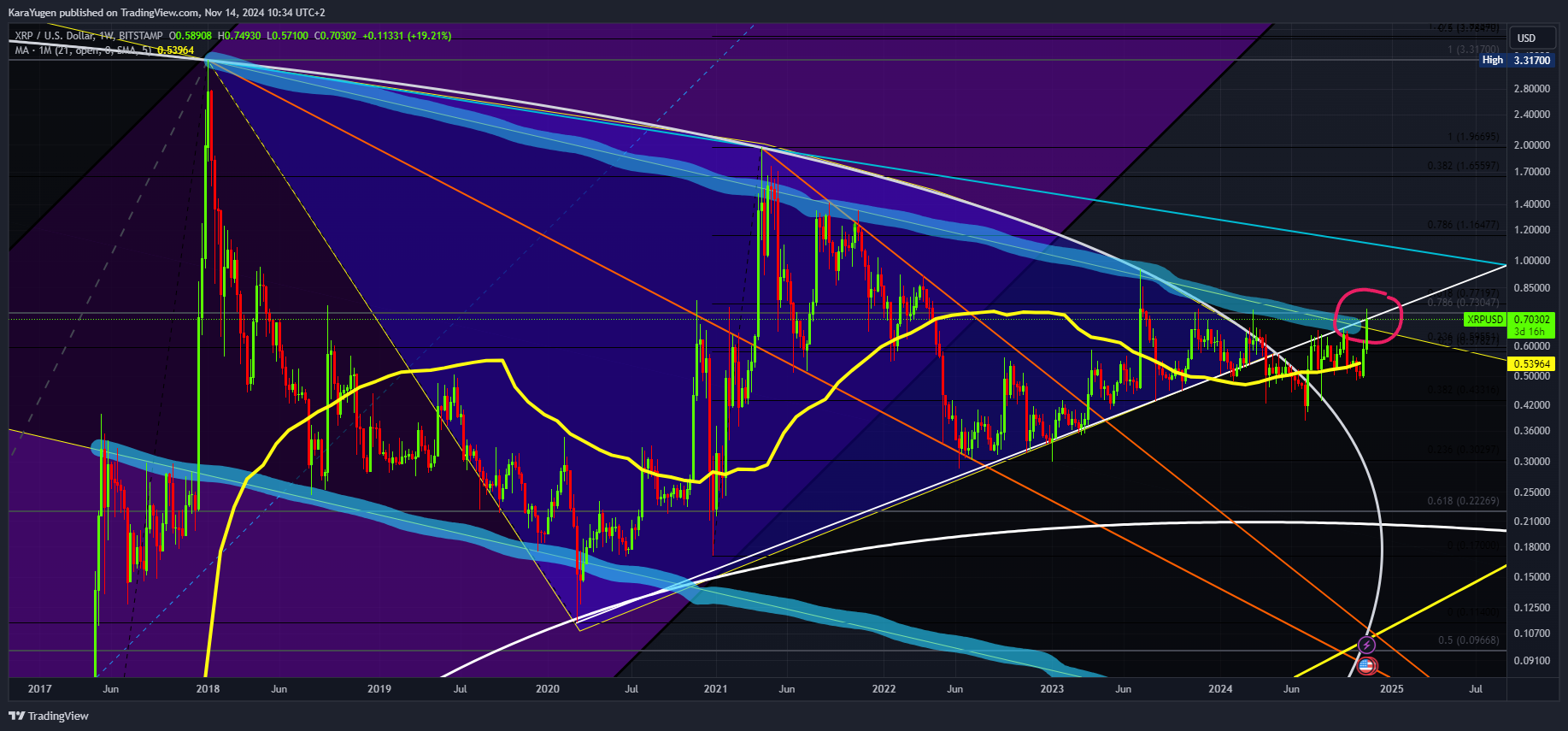Click the 2022 label on time axis
This screenshot has height=731, width=1568.
click(x=884, y=689)
